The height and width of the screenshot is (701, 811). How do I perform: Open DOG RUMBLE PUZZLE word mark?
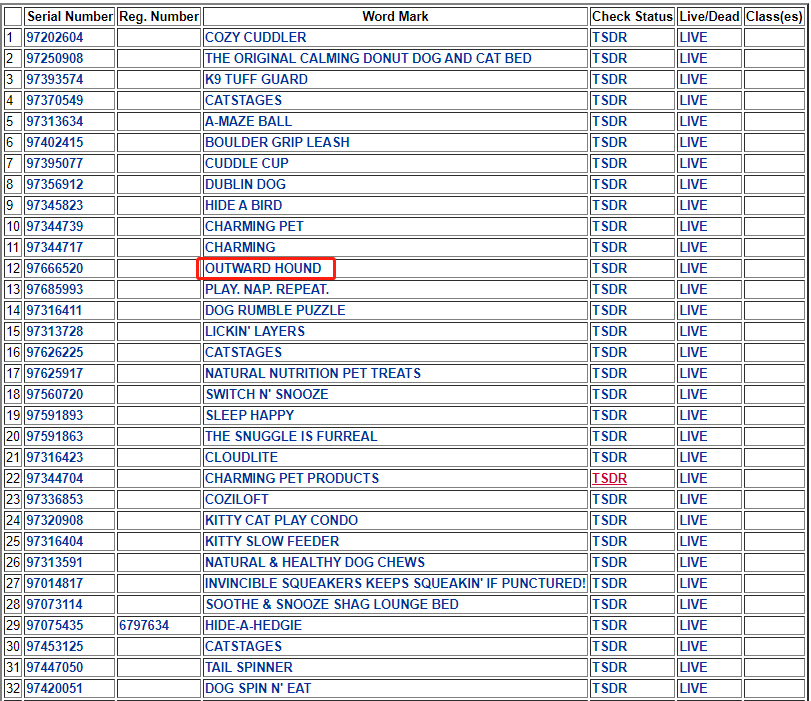tap(275, 310)
